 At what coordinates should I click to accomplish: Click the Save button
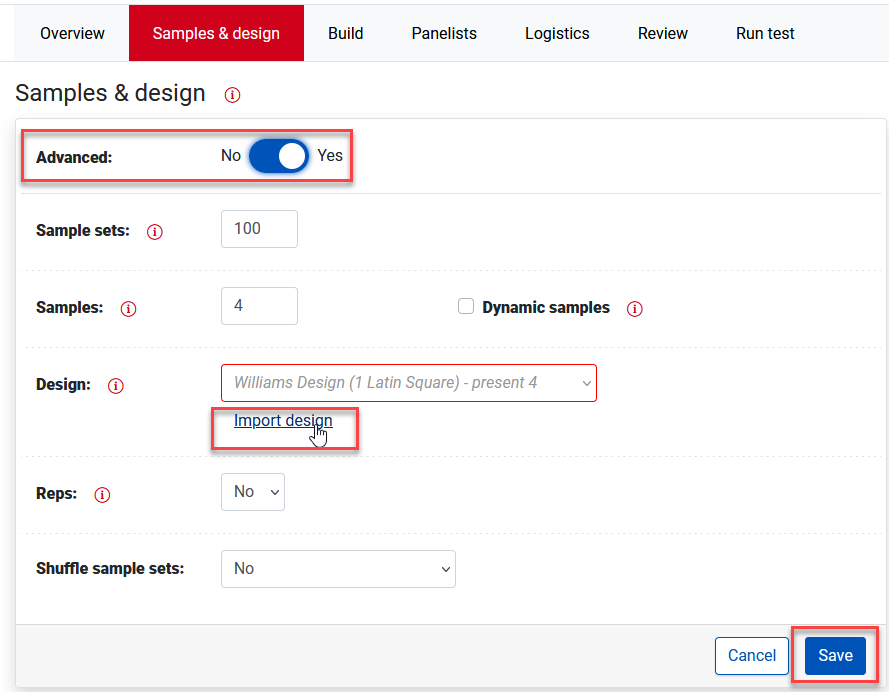click(835, 656)
